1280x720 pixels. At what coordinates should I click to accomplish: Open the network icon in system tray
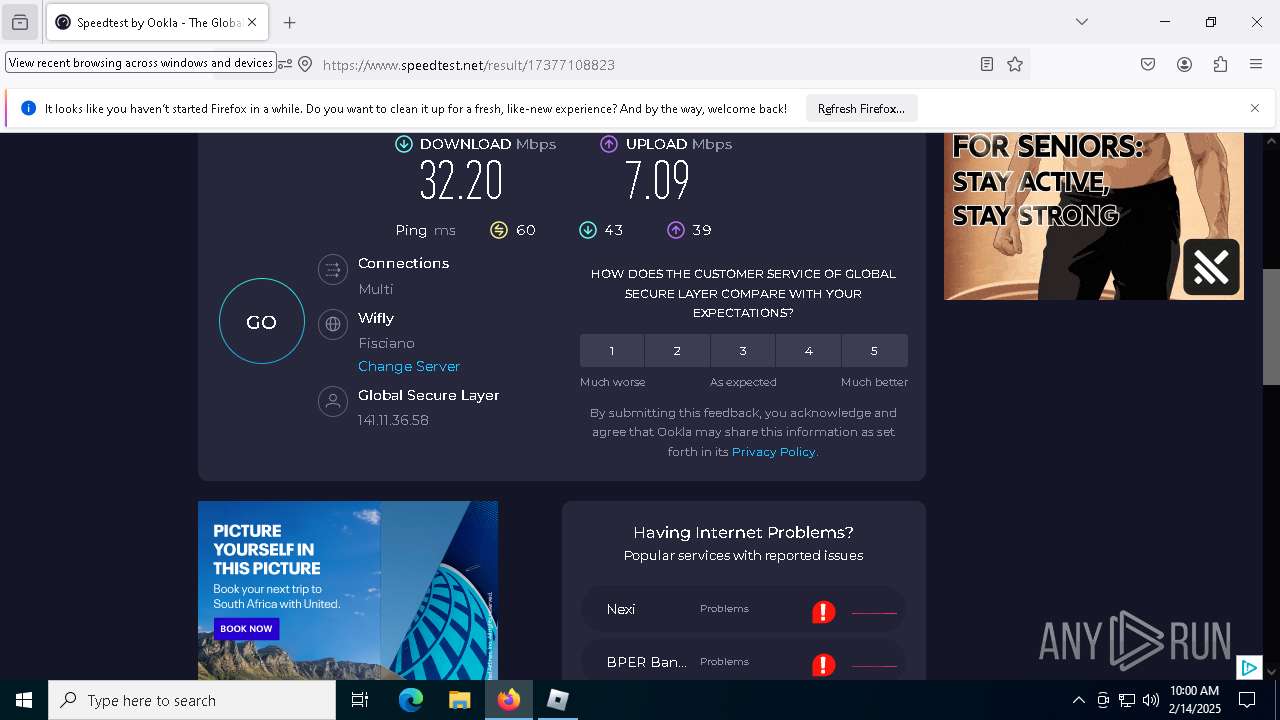pyautogui.click(x=1127, y=700)
